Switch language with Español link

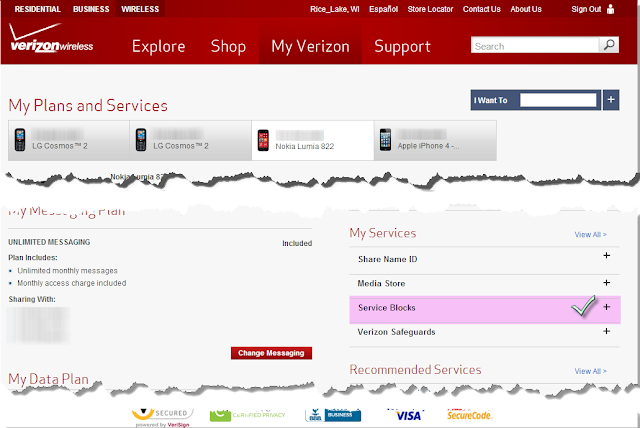tap(383, 9)
